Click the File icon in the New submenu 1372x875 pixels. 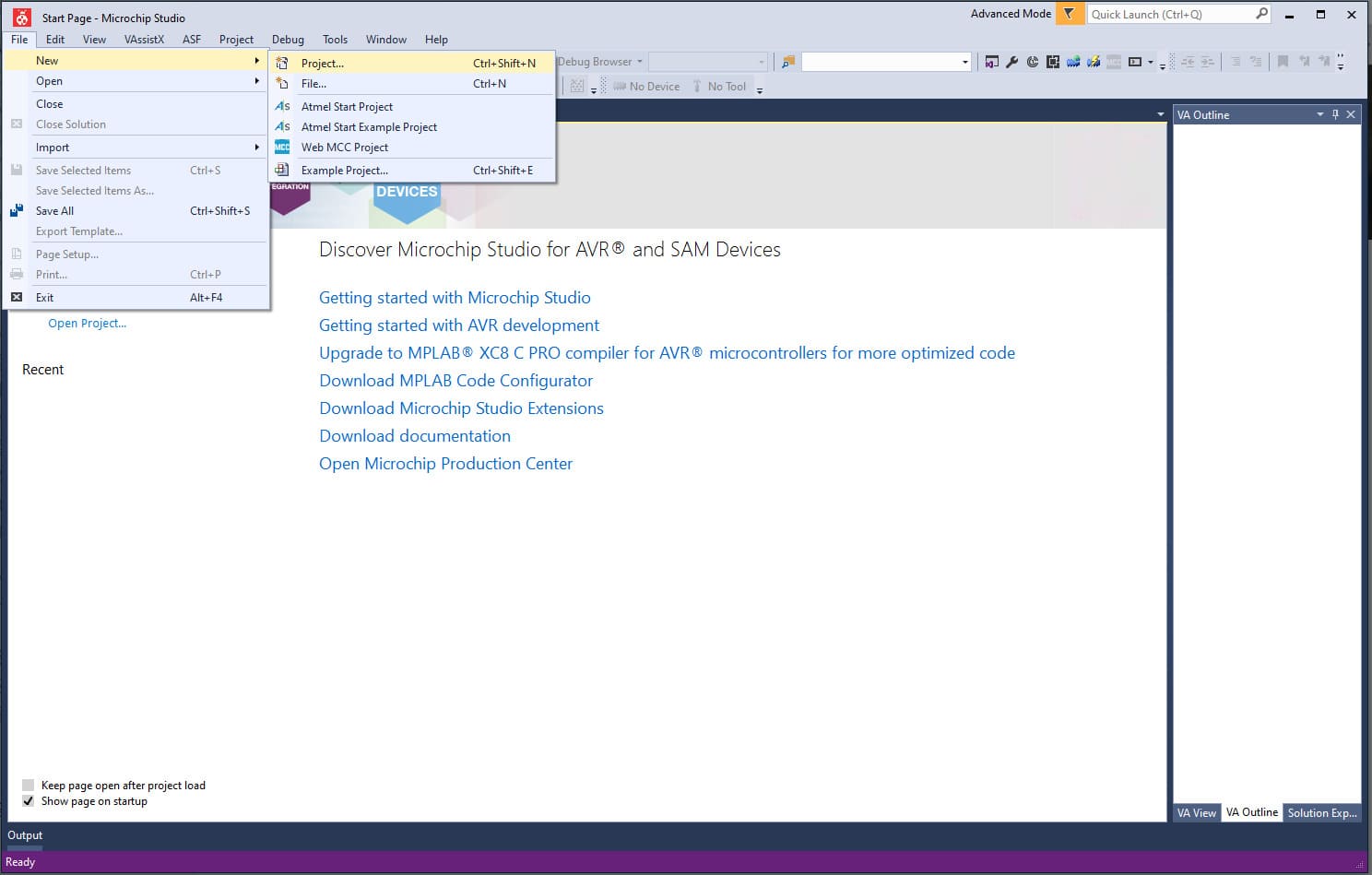282,83
